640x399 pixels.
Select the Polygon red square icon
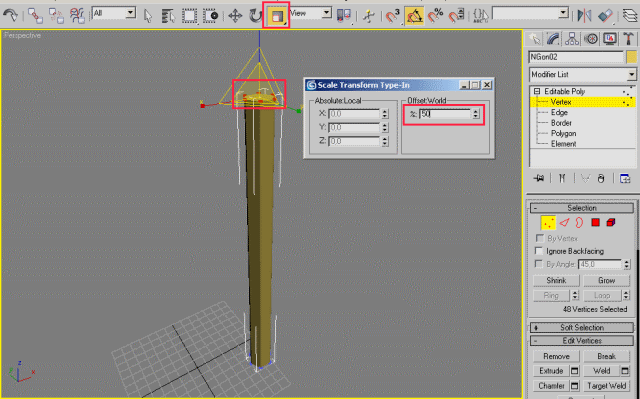[596, 223]
